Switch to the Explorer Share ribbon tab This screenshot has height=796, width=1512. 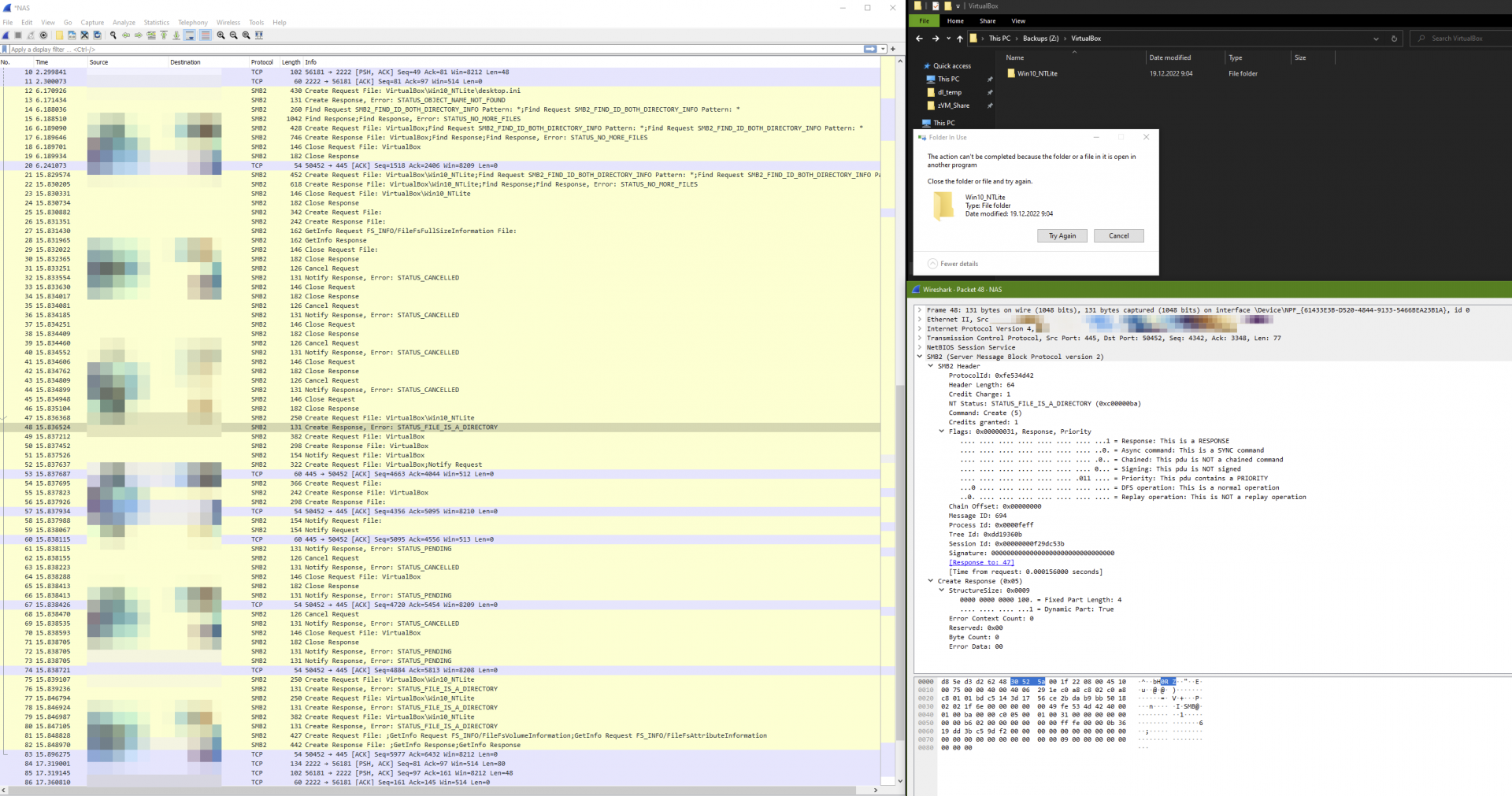(988, 21)
